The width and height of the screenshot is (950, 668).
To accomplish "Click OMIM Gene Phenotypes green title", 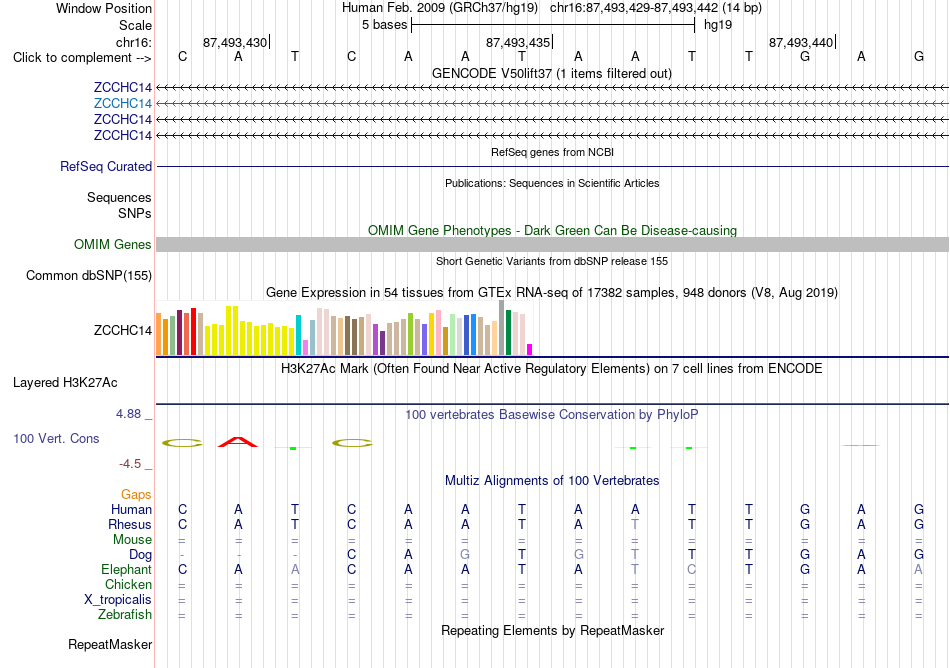I will [x=553, y=231].
